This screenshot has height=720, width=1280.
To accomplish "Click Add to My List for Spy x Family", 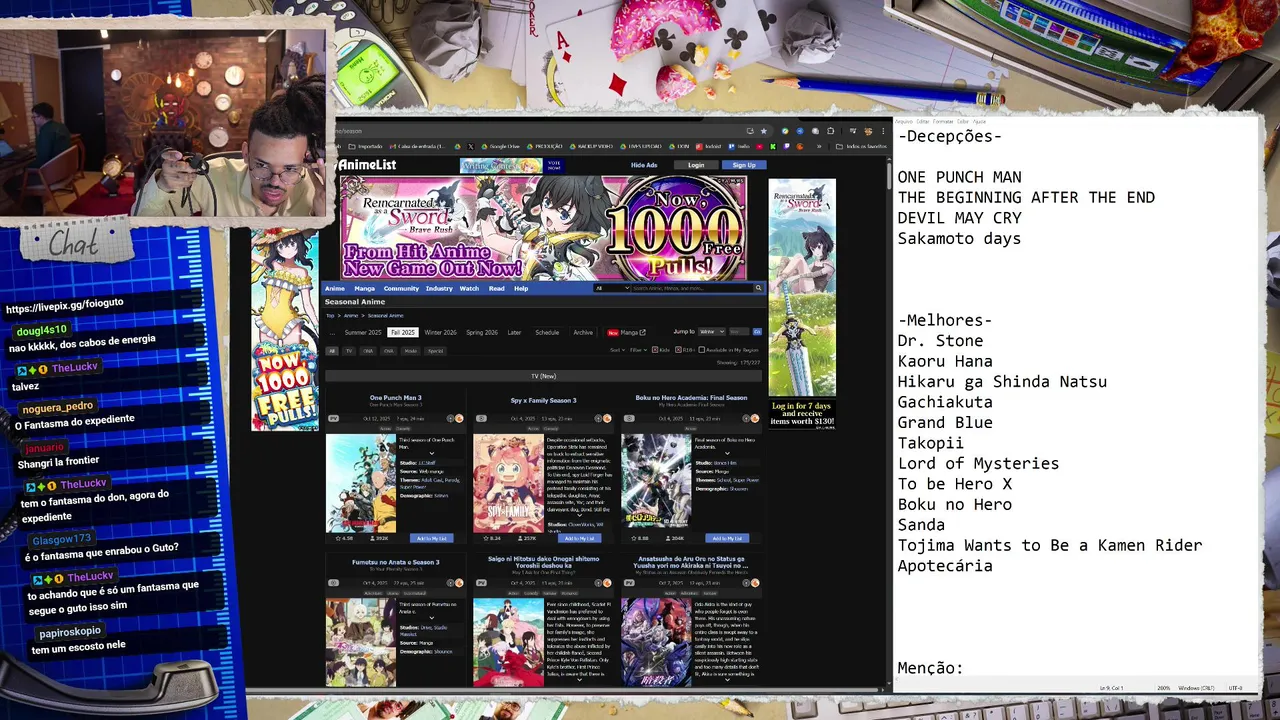I will pyautogui.click(x=580, y=538).
